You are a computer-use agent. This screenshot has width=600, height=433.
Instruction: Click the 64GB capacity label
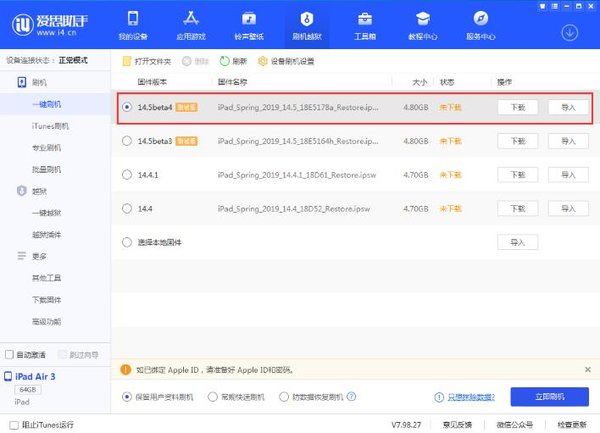point(28,389)
